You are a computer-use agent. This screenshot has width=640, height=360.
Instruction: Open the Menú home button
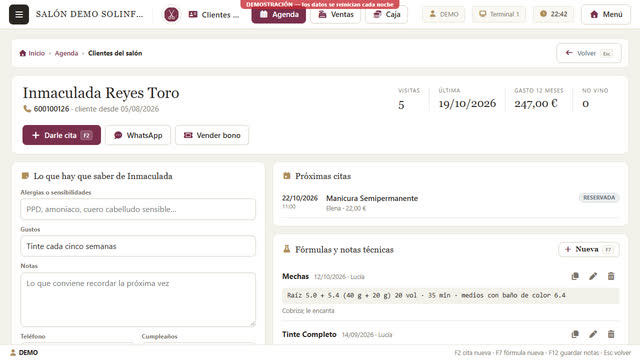tap(606, 15)
